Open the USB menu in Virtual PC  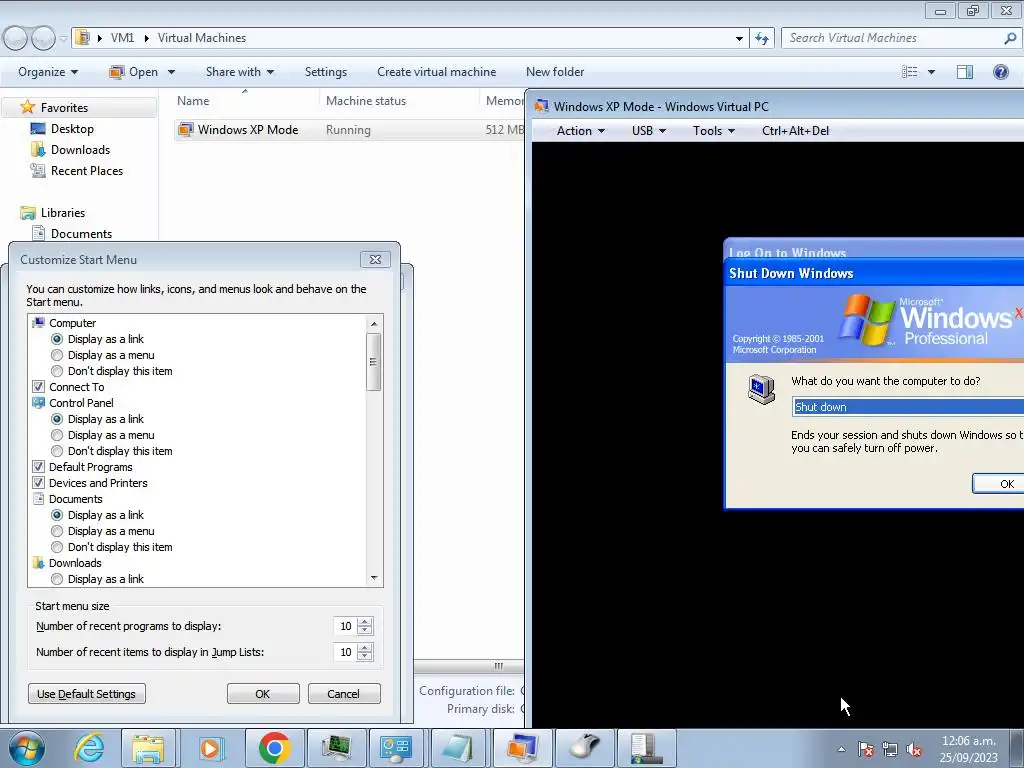coord(648,131)
